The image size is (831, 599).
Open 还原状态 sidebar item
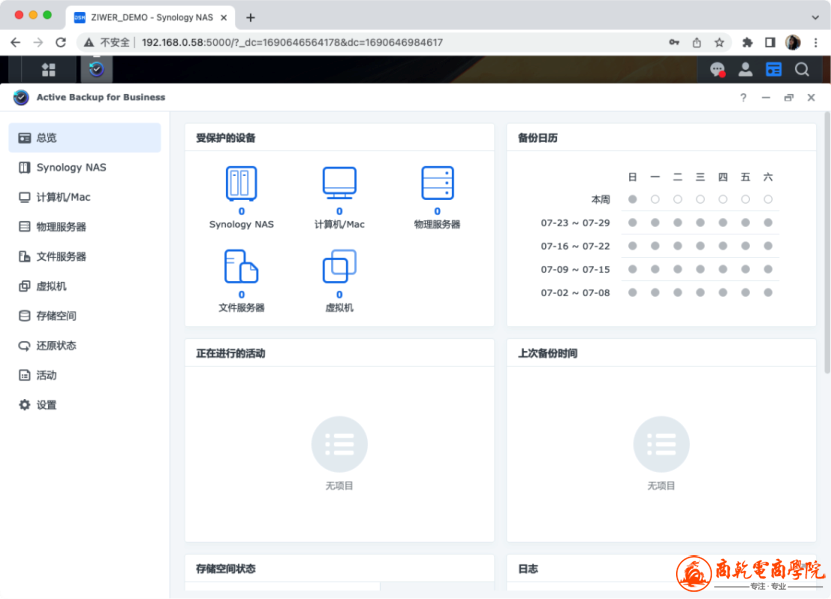coord(85,346)
